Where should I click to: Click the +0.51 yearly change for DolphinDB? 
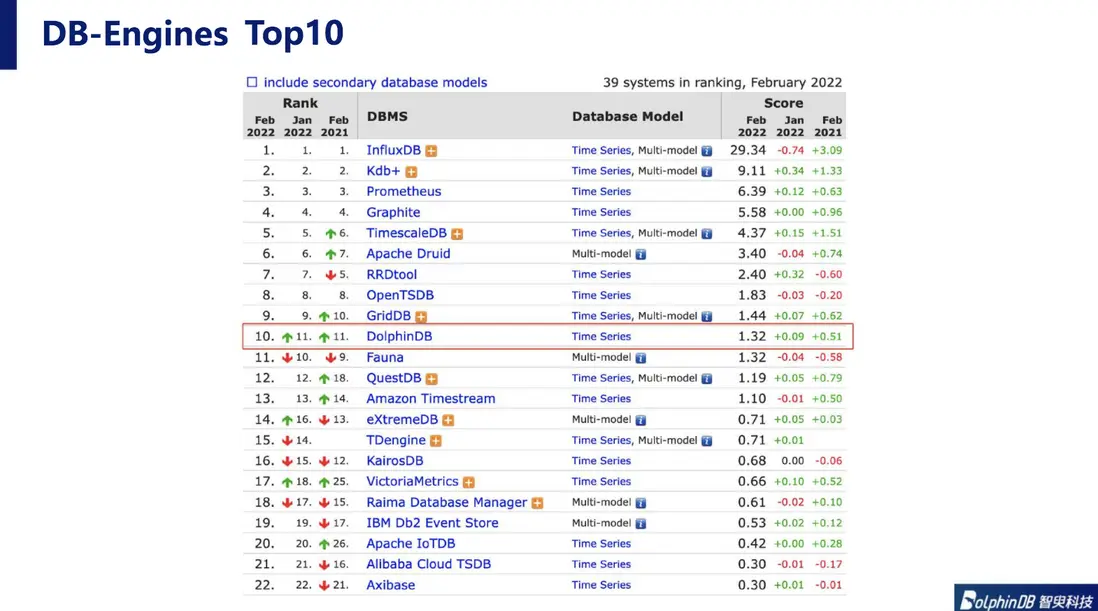coord(827,337)
